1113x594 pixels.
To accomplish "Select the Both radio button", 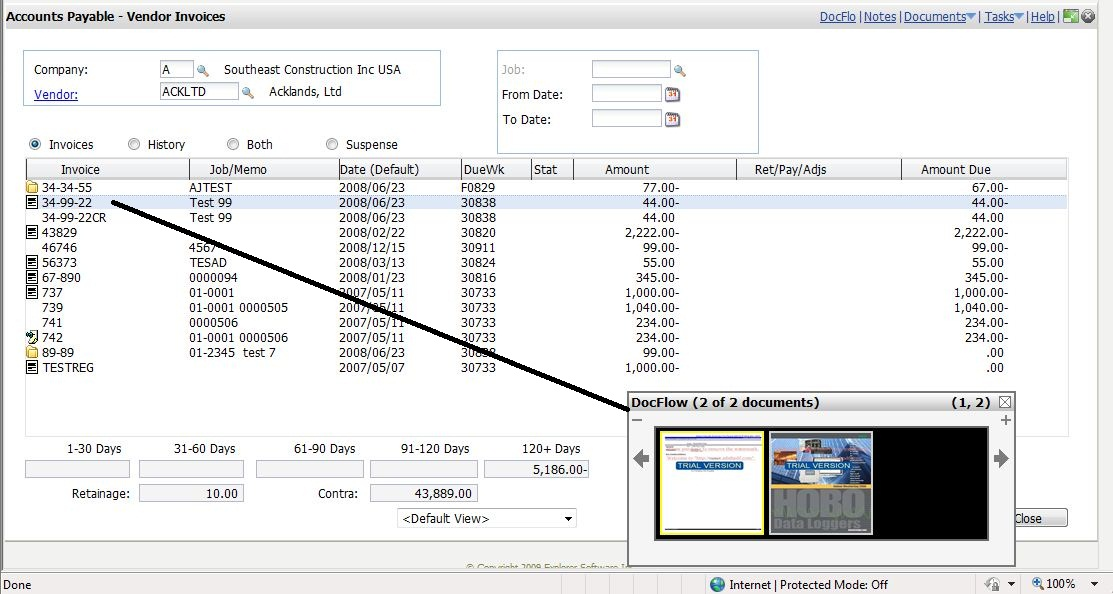I will coord(233,144).
